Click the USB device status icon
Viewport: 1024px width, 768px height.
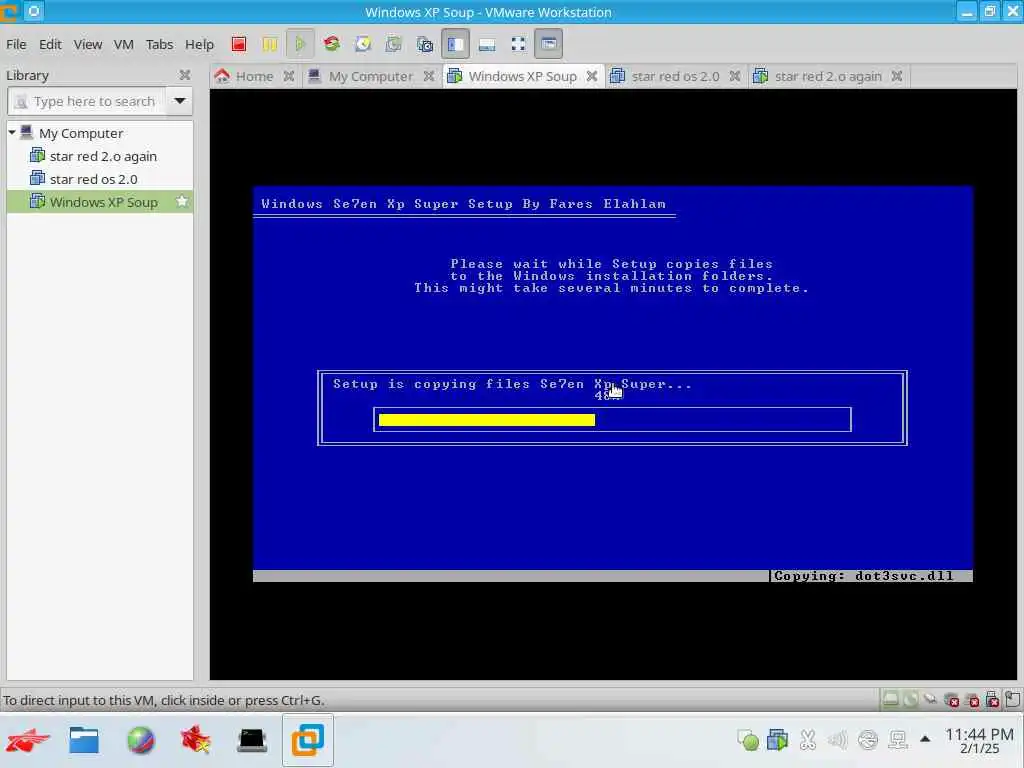[931, 700]
